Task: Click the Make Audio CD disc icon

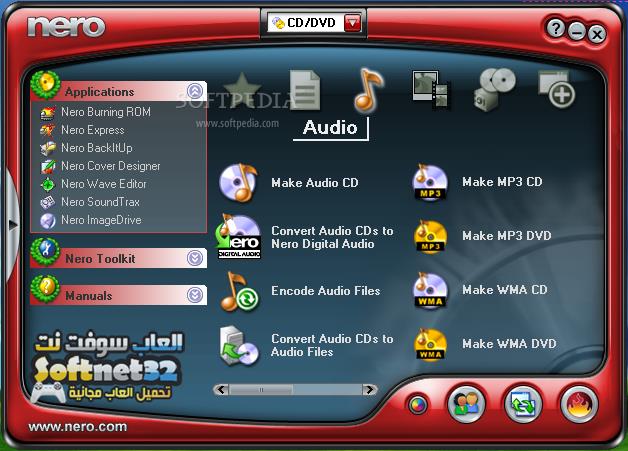Action: coord(239,182)
